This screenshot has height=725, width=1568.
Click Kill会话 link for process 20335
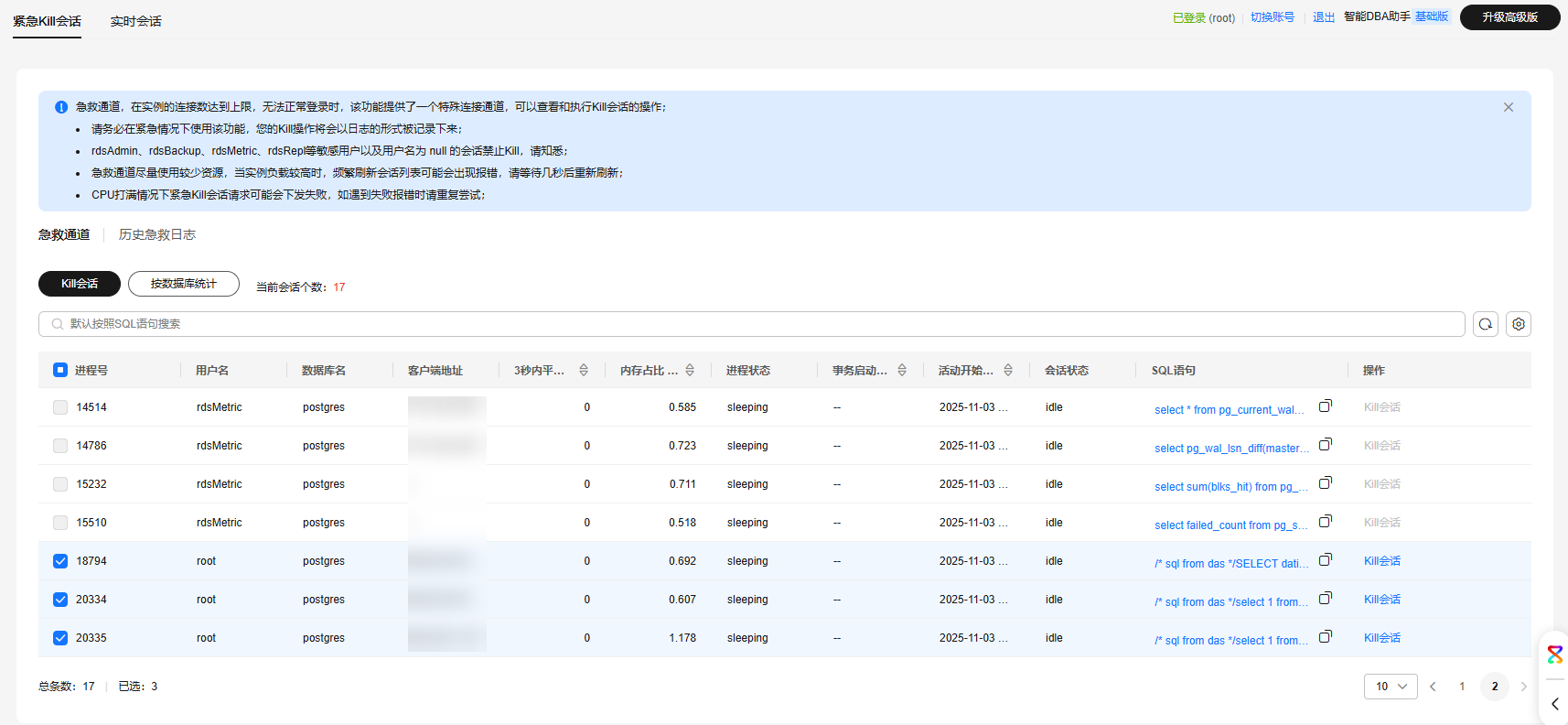(1381, 638)
